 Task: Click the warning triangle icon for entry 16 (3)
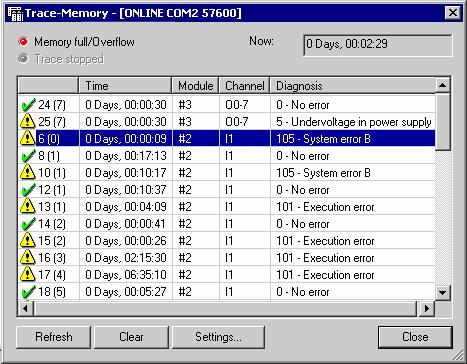(28, 257)
